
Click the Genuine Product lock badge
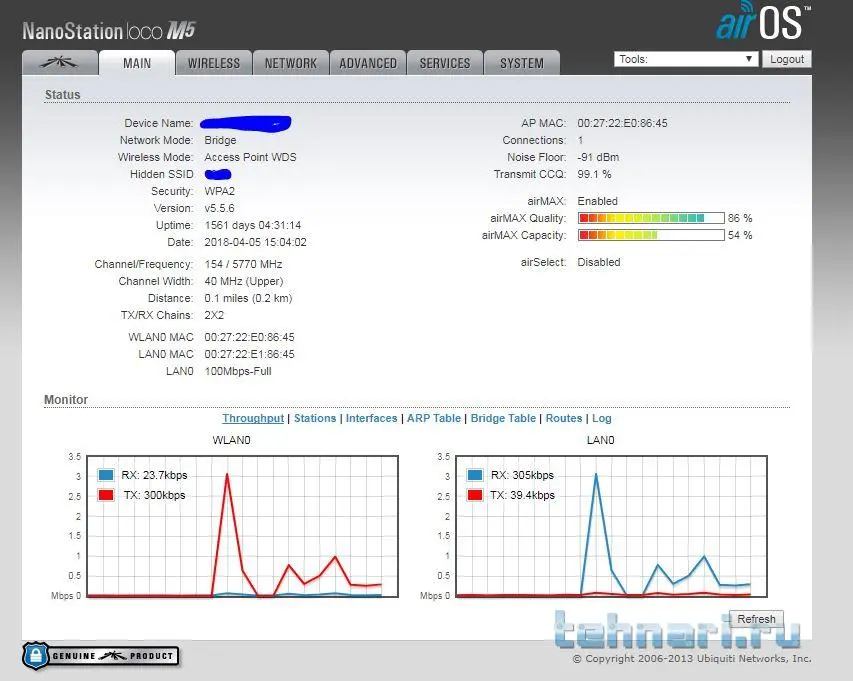(101, 655)
